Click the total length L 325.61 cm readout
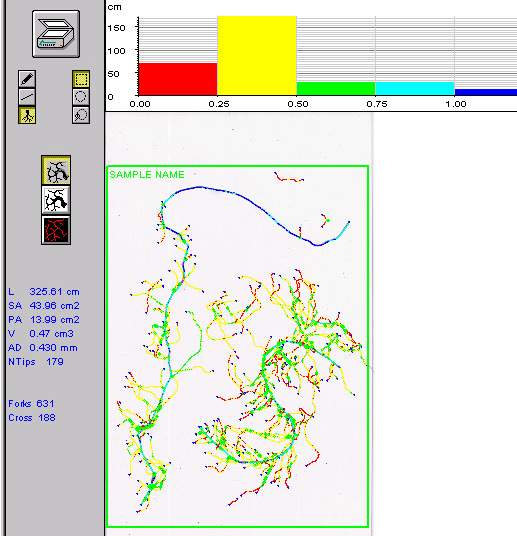The width and height of the screenshot is (517, 536). [x=44, y=292]
